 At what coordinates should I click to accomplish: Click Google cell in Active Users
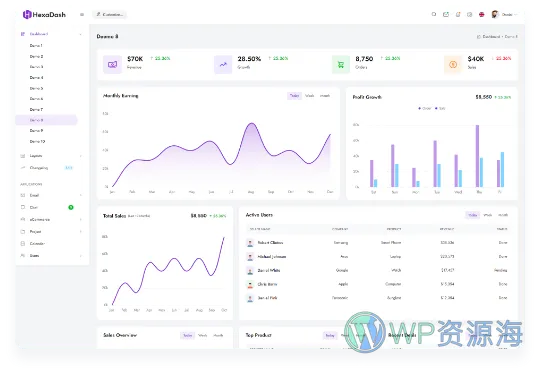[x=342, y=270]
